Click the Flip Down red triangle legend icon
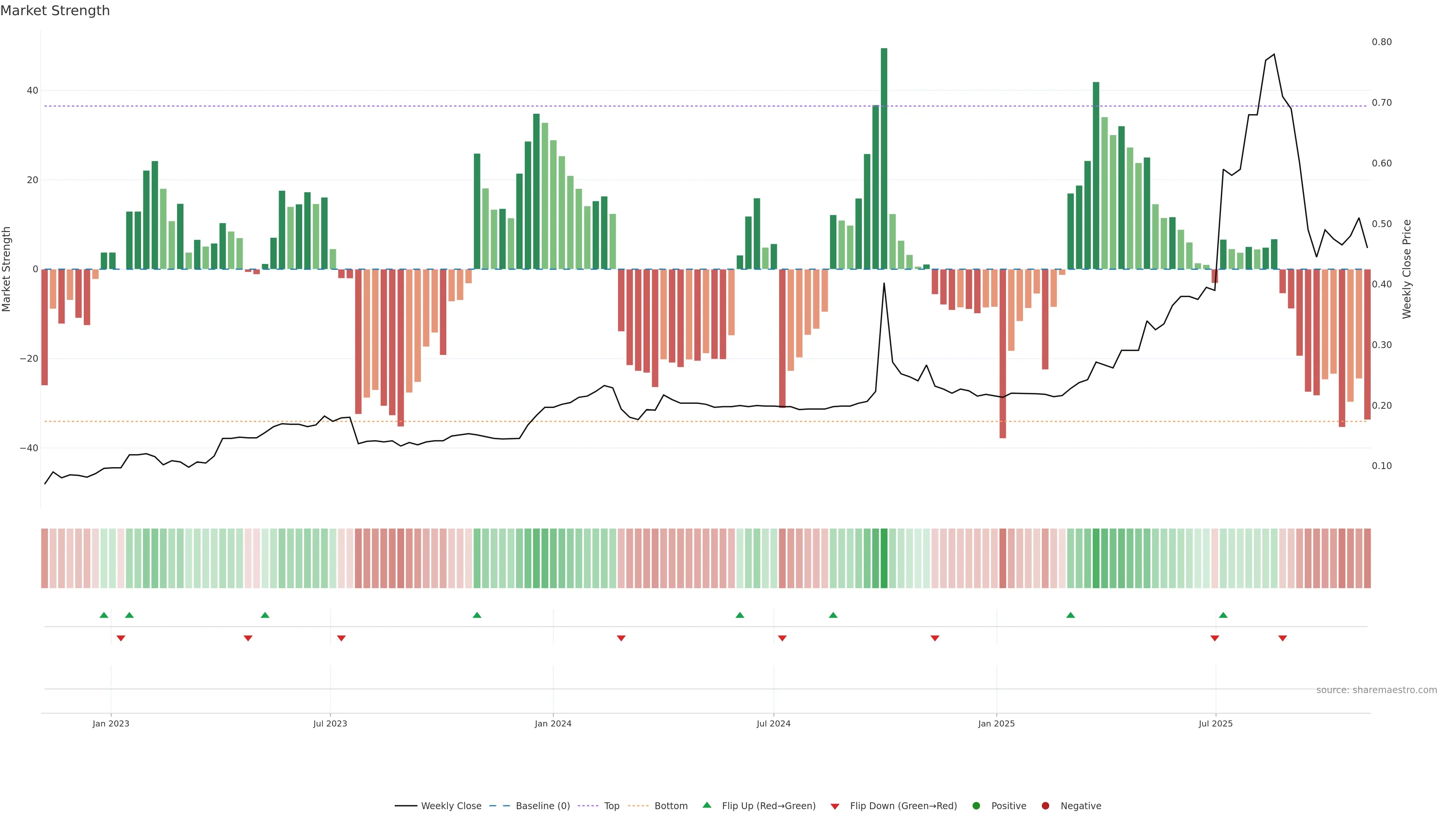This screenshot has height=819, width=1456. [x=835, y=806]
